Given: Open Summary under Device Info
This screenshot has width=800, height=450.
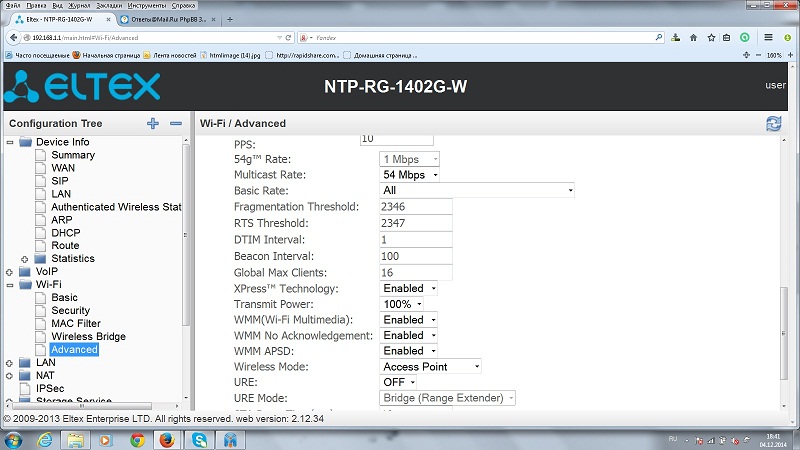Looking at the screenshot, I should (73, 155).
